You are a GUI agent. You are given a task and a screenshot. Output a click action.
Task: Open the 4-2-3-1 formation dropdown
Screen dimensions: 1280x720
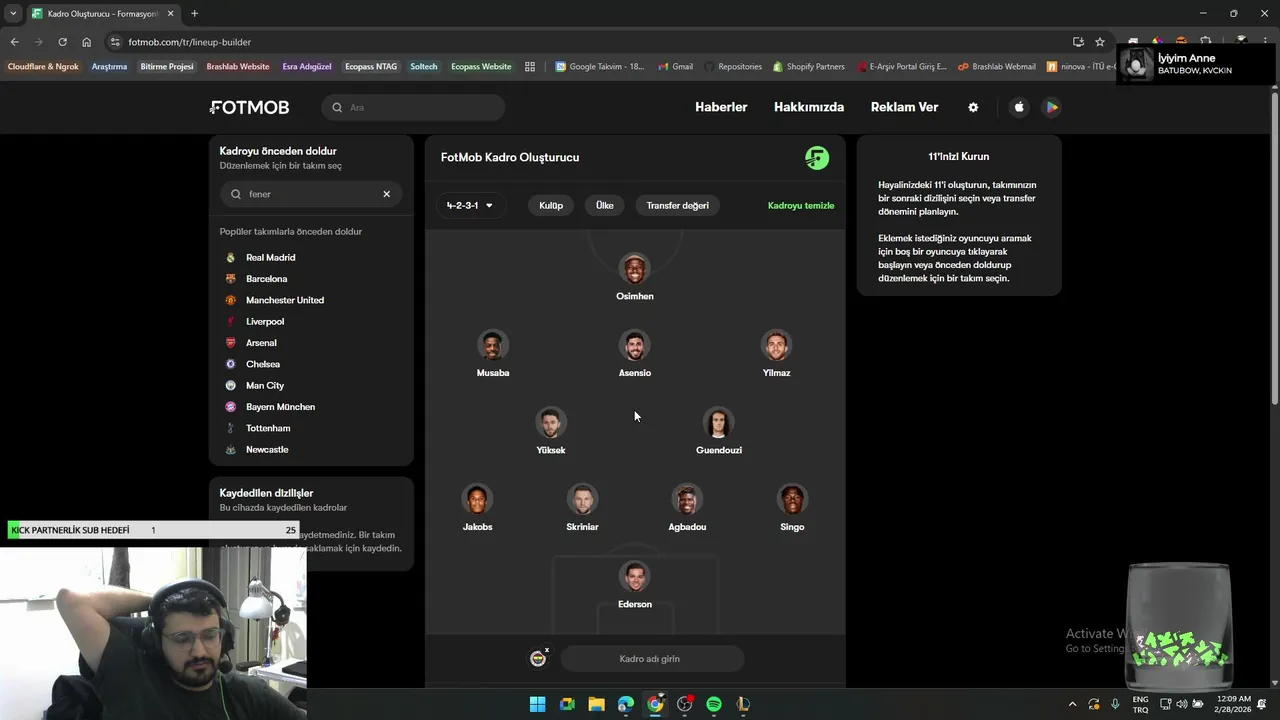pos(470,205)
